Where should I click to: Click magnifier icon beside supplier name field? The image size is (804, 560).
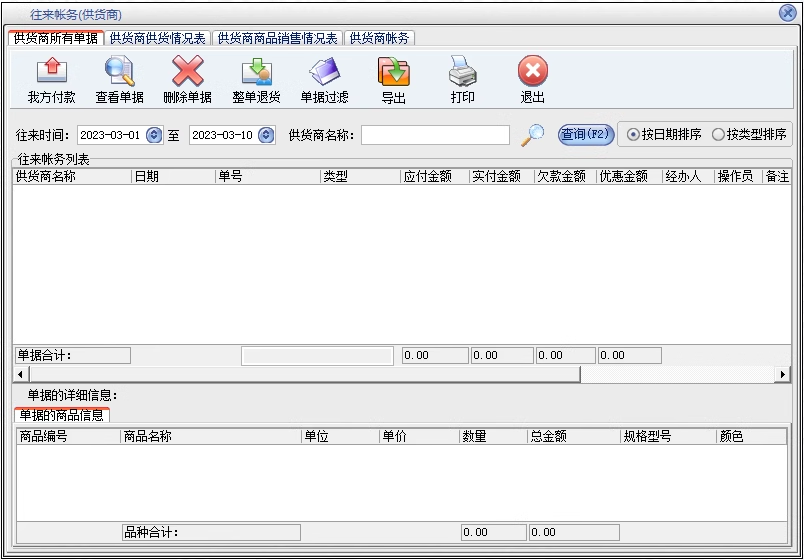(532, 135)
